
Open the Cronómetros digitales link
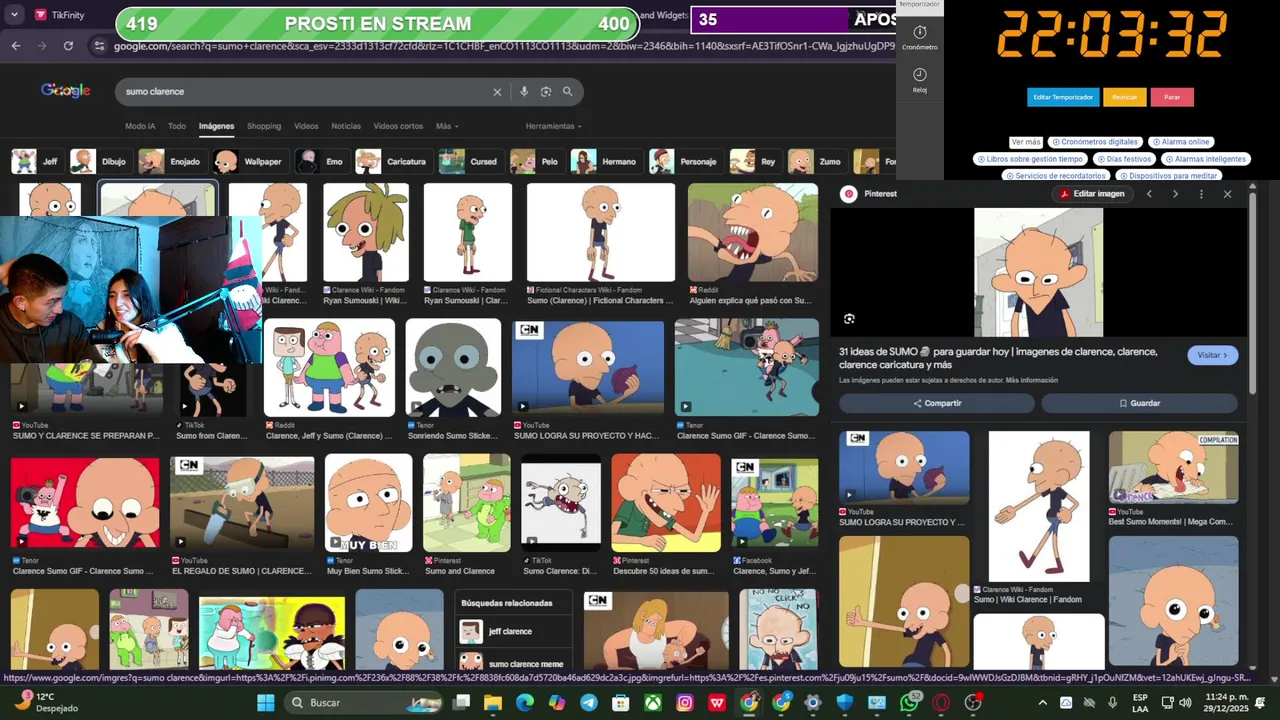[x=1095, y=142]
